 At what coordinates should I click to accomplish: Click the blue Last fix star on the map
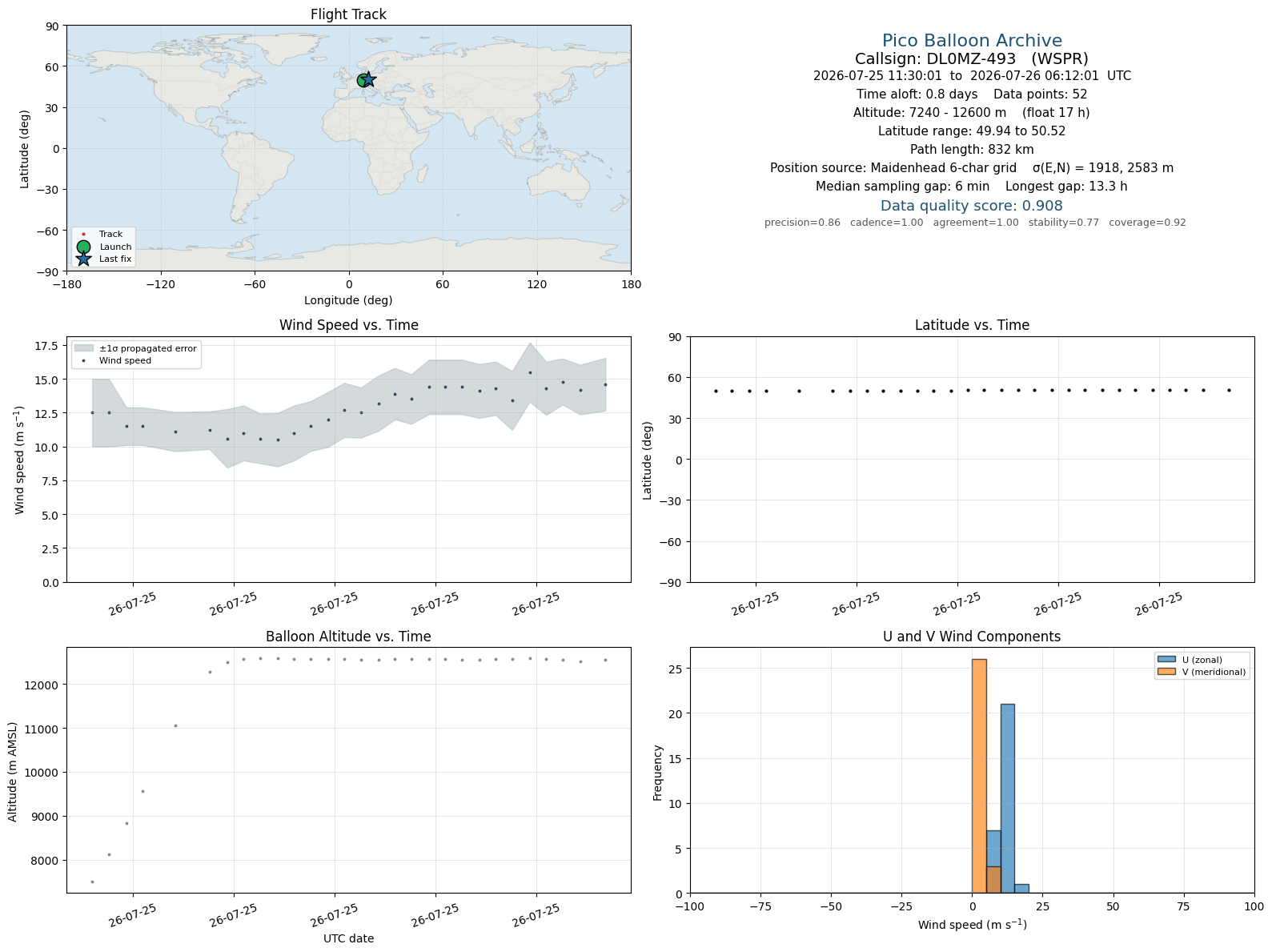point(368,79)
